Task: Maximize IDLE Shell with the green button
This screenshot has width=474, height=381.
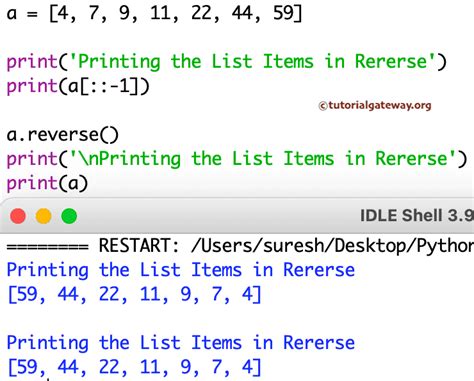Action: pos(69,216)
